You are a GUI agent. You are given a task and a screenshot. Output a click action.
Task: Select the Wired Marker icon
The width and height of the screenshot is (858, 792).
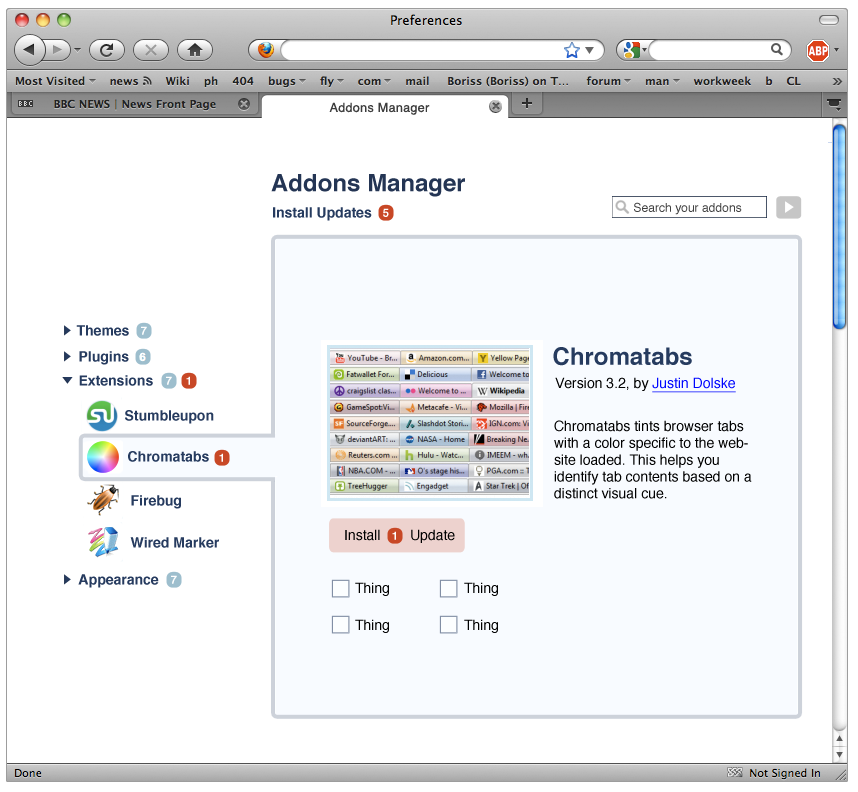click(x=103, y=542)
